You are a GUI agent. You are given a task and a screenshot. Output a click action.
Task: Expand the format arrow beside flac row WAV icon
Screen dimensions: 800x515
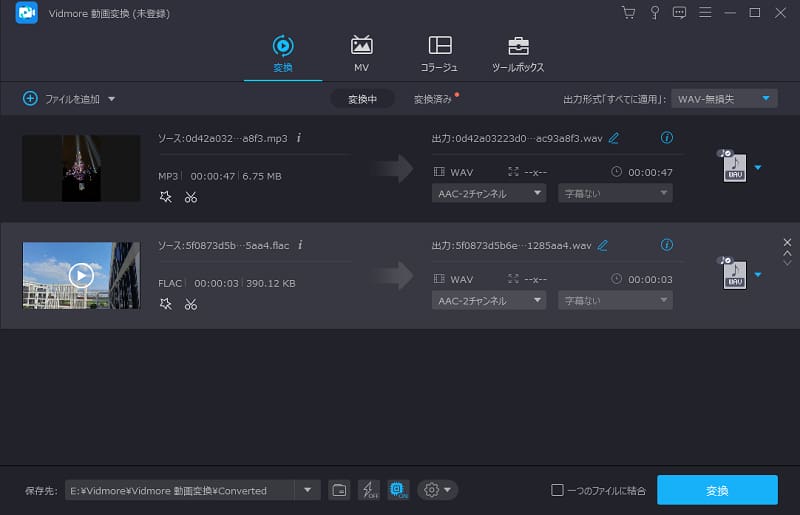coord(758,275)
